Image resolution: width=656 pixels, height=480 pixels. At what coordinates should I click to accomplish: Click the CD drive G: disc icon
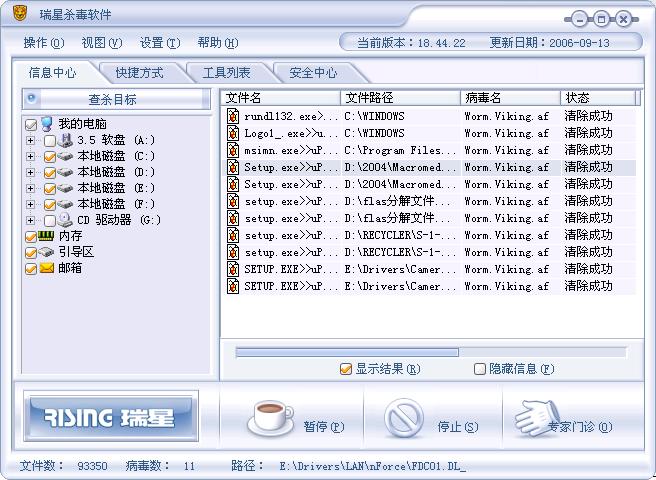[65, 220]
